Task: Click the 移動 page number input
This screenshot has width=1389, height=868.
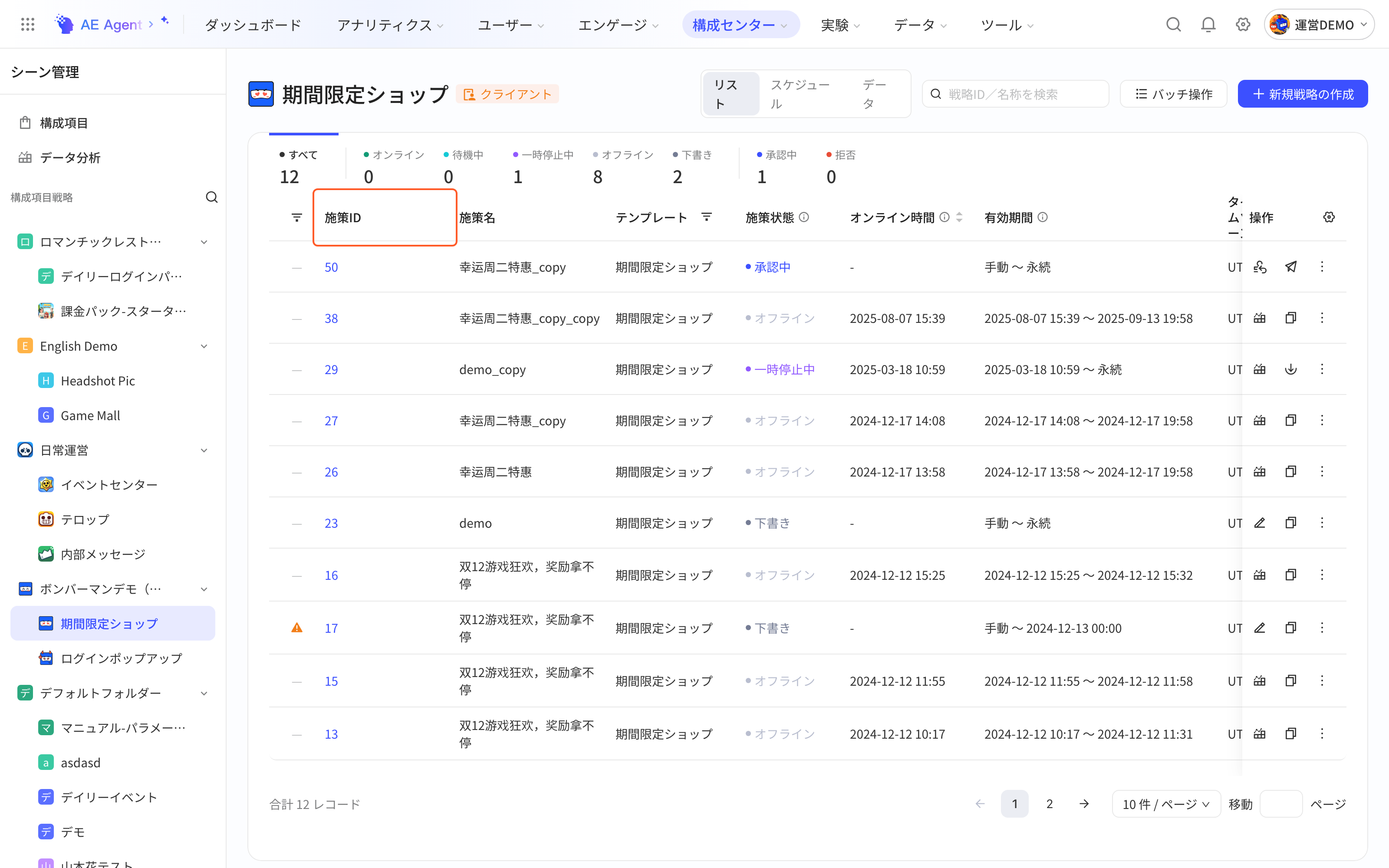Action: coord(1281,804)
